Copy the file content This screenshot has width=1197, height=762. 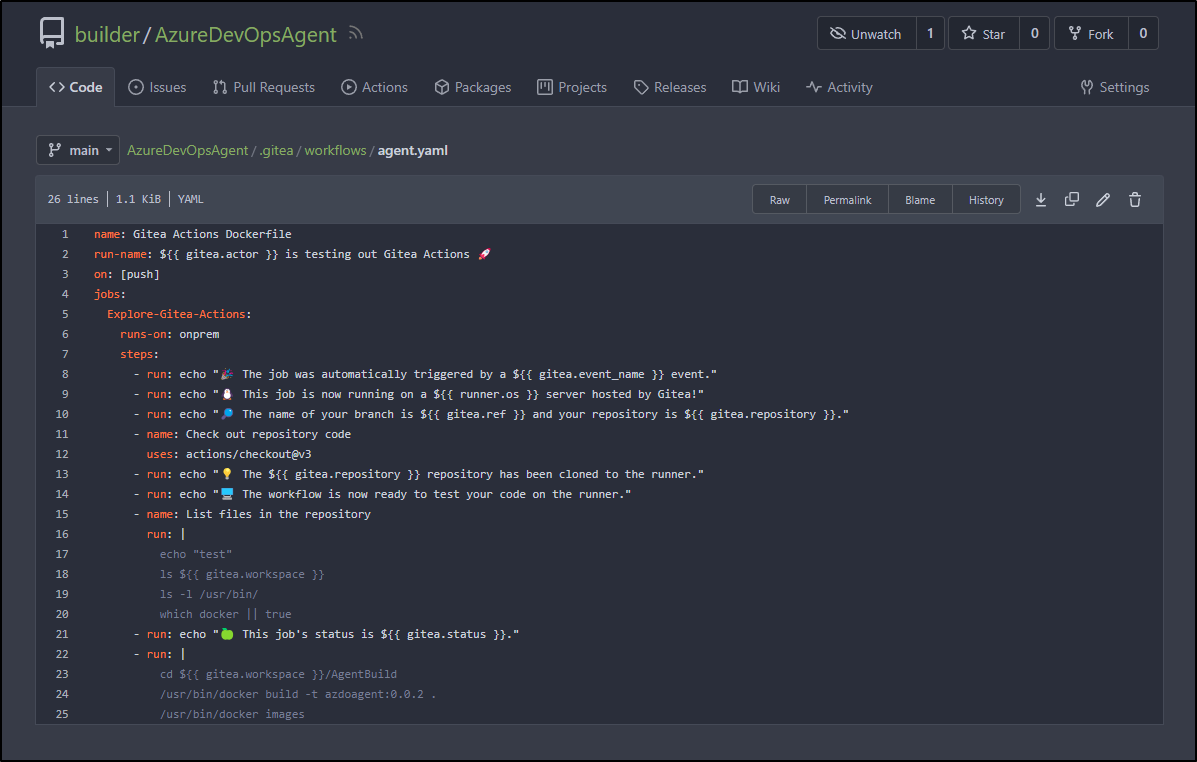coord(1072,199)
